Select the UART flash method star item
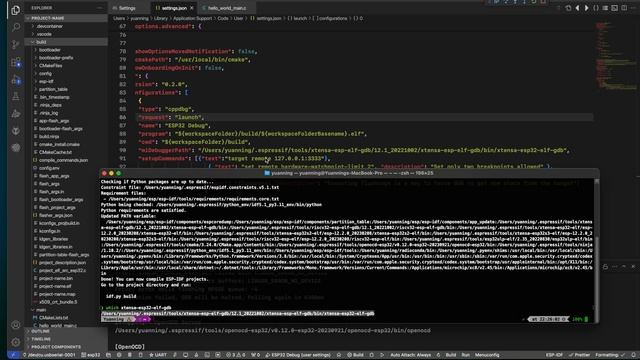This screenshot has height=360, width=640. tap(158, 355)
